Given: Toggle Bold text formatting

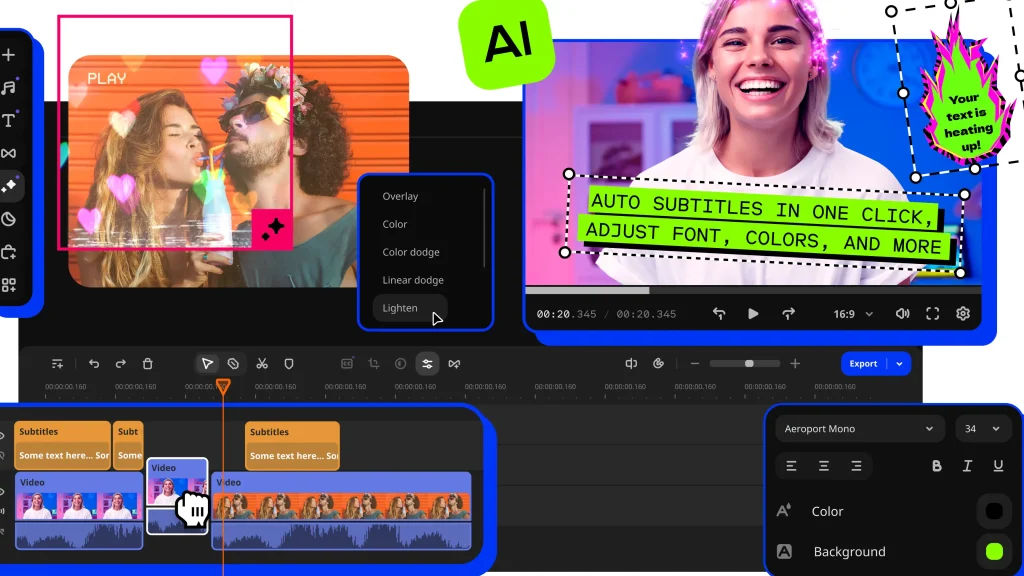Looking at the screenshot, I should click(937, 466).
